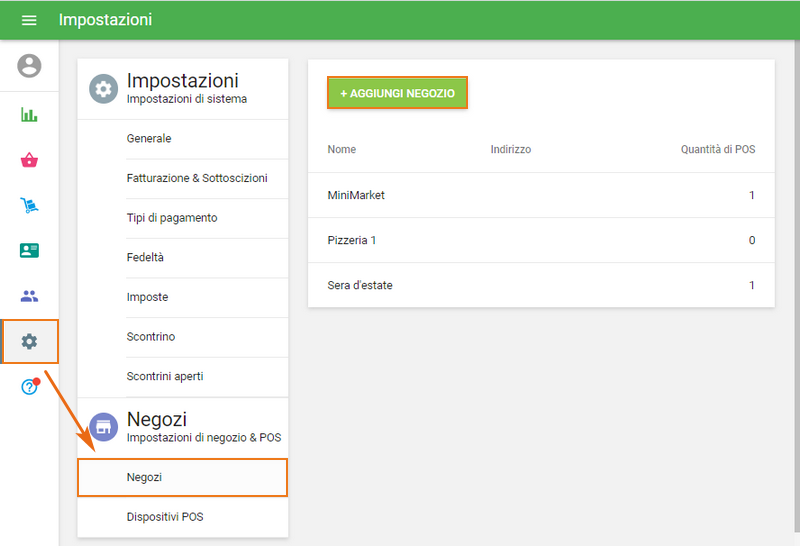Click the Impostazioni gear header icon
The width and height of the screenshot is (800, 546).
pyautogui.click(x=104, y=89)
